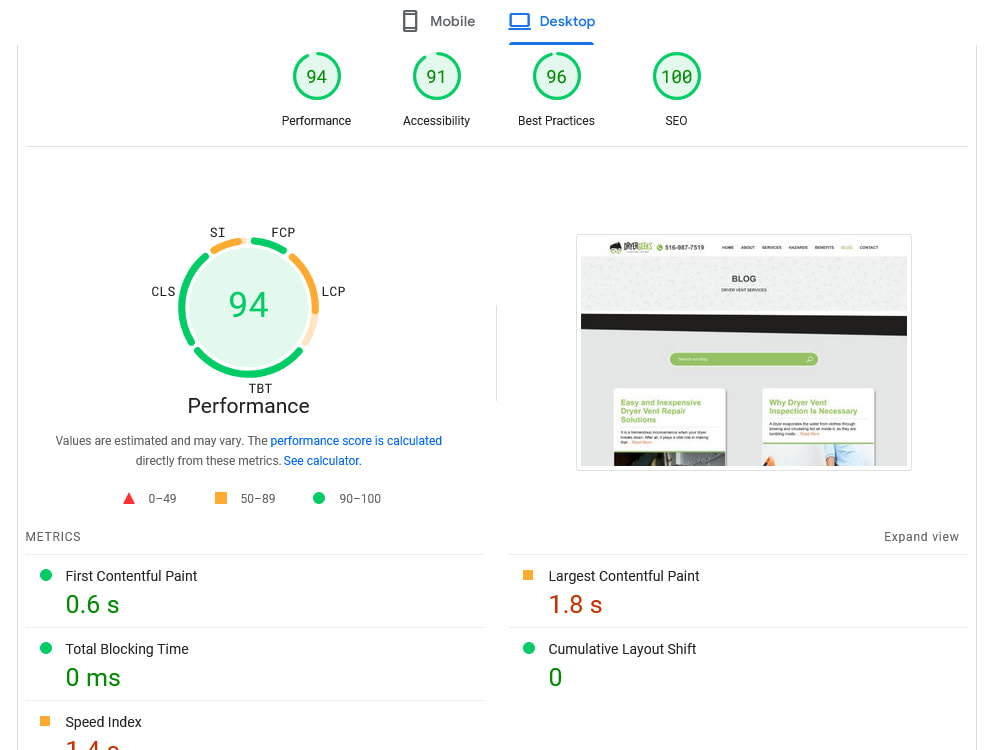Click the Accessibility score circle showing 91
1000x750 pixels.
436,75
